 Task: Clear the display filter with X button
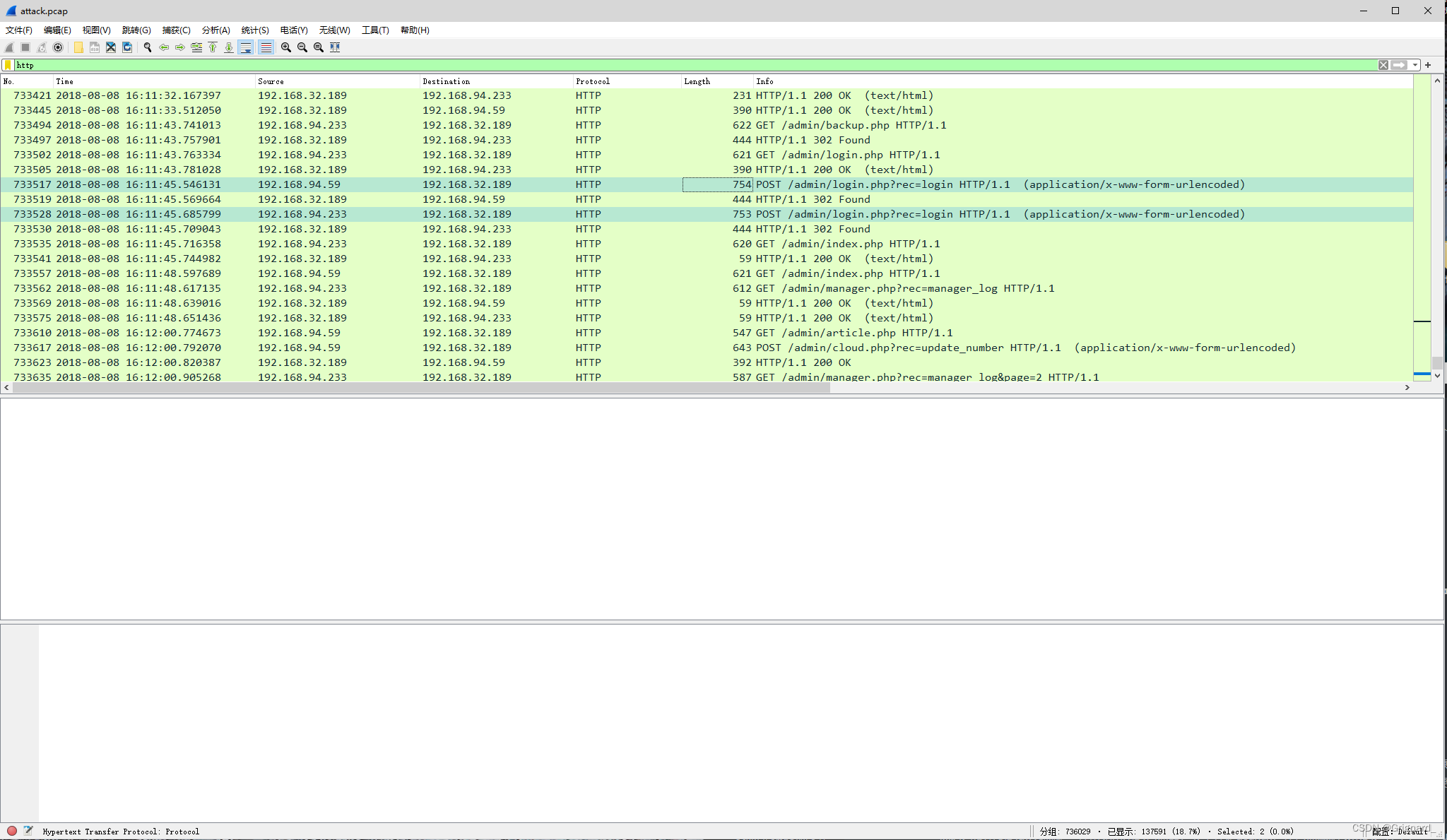[1383, 65]
